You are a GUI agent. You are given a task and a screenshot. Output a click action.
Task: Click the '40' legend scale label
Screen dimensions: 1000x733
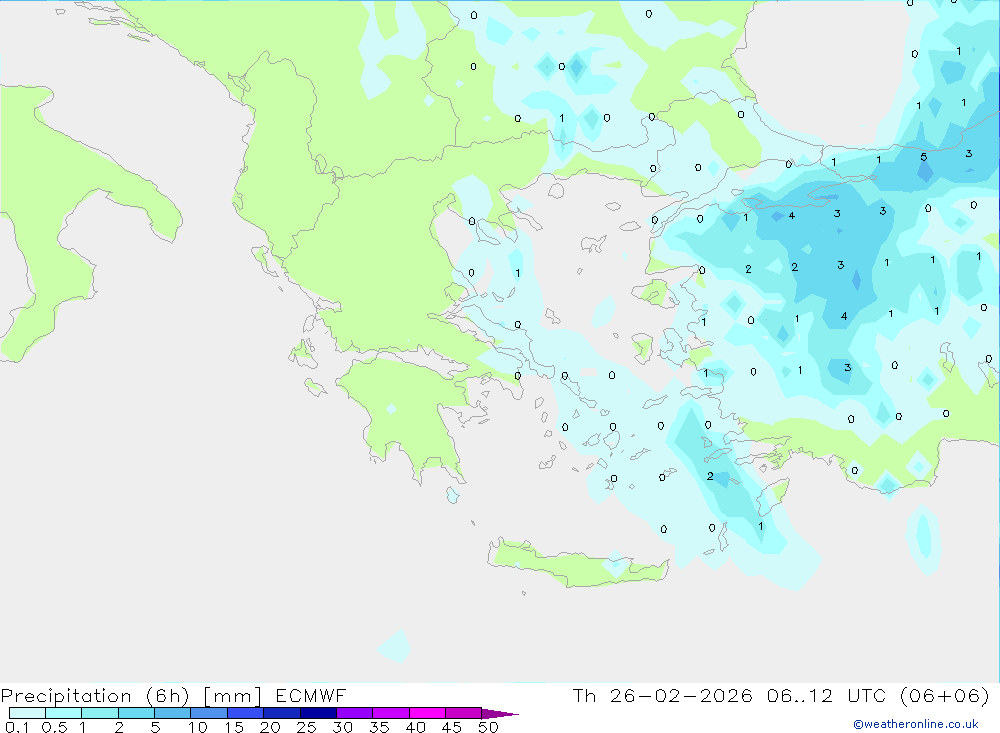415,727
